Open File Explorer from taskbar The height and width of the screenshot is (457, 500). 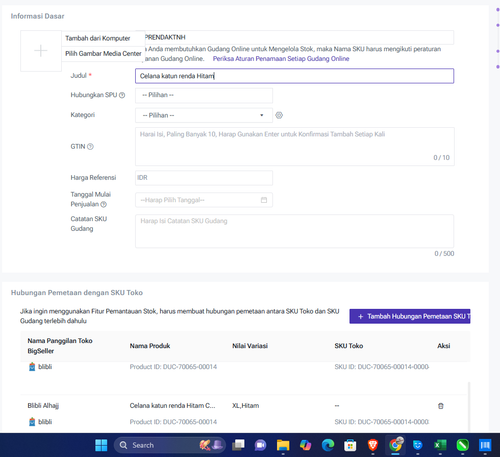(x=283, y=445)
